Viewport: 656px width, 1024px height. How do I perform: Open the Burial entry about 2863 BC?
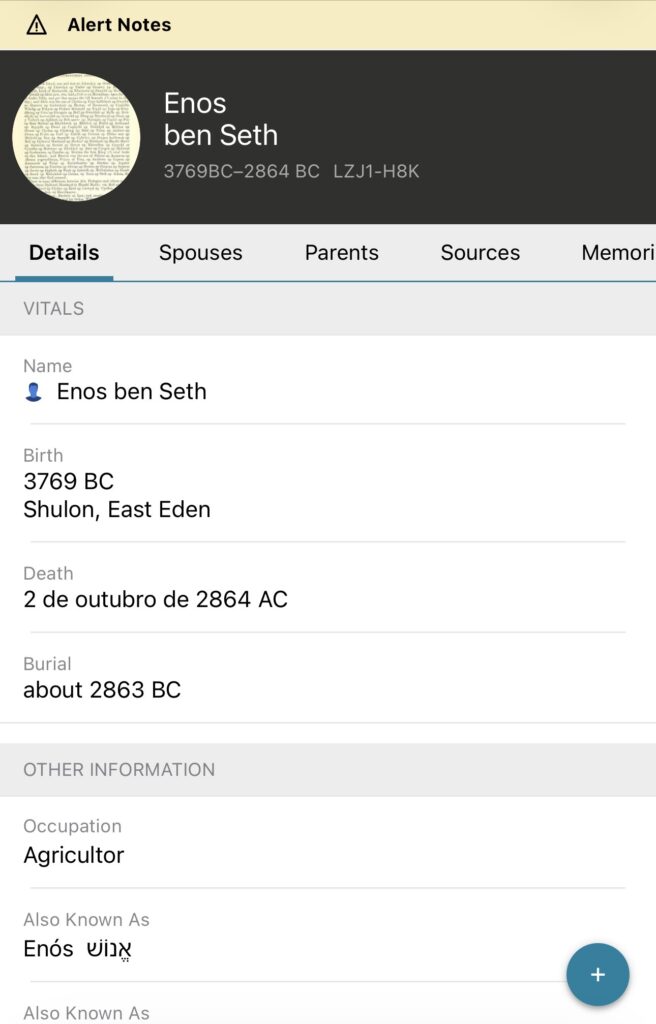(x=102, y=690)
